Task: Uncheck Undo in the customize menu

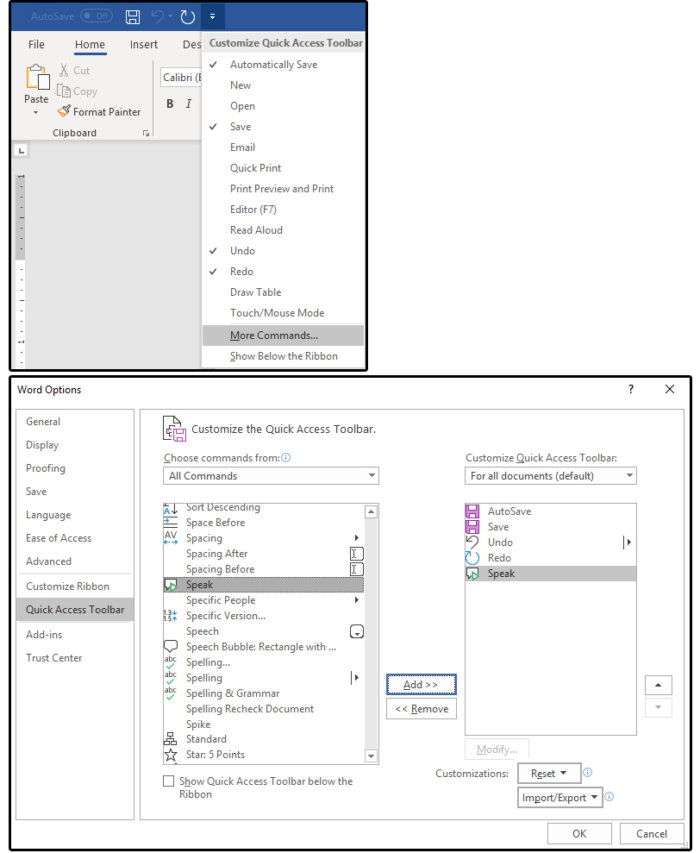Action: [x=283, y=250]
